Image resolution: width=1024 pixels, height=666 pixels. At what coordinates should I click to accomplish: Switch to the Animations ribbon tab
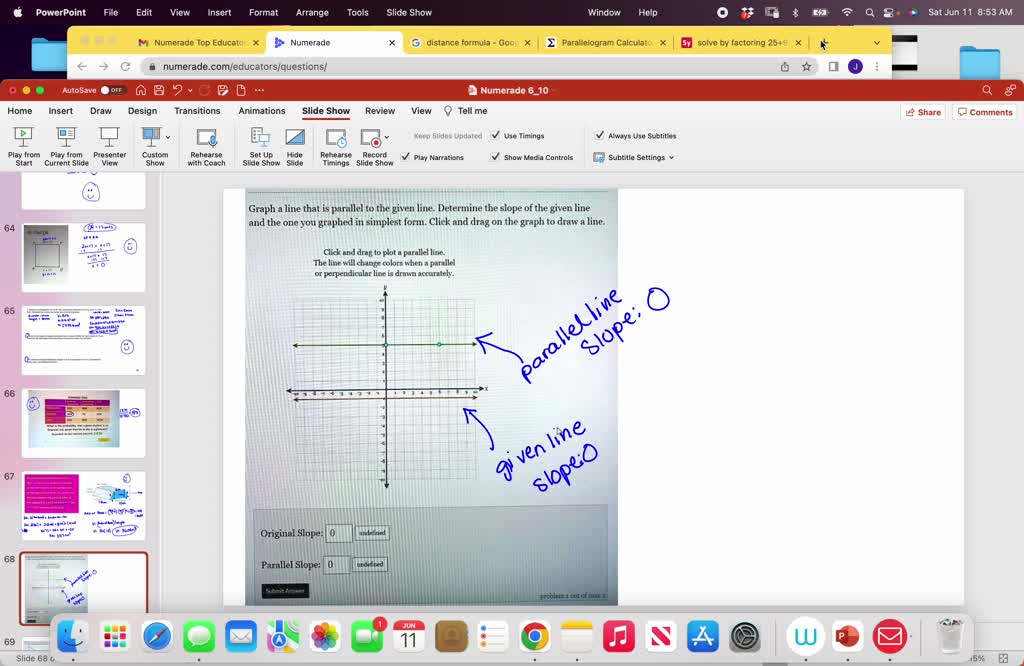(262, 111)
